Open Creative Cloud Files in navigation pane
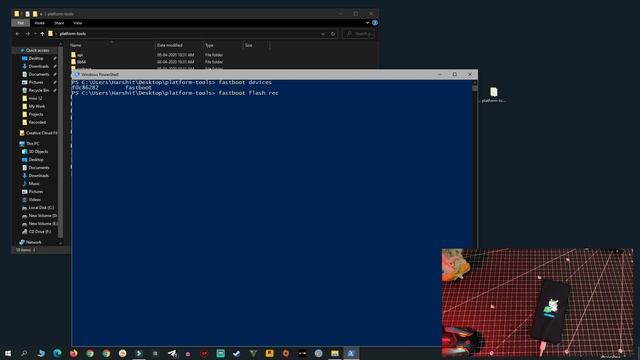Viewport: 640px width, 360px height. [41, 133]
